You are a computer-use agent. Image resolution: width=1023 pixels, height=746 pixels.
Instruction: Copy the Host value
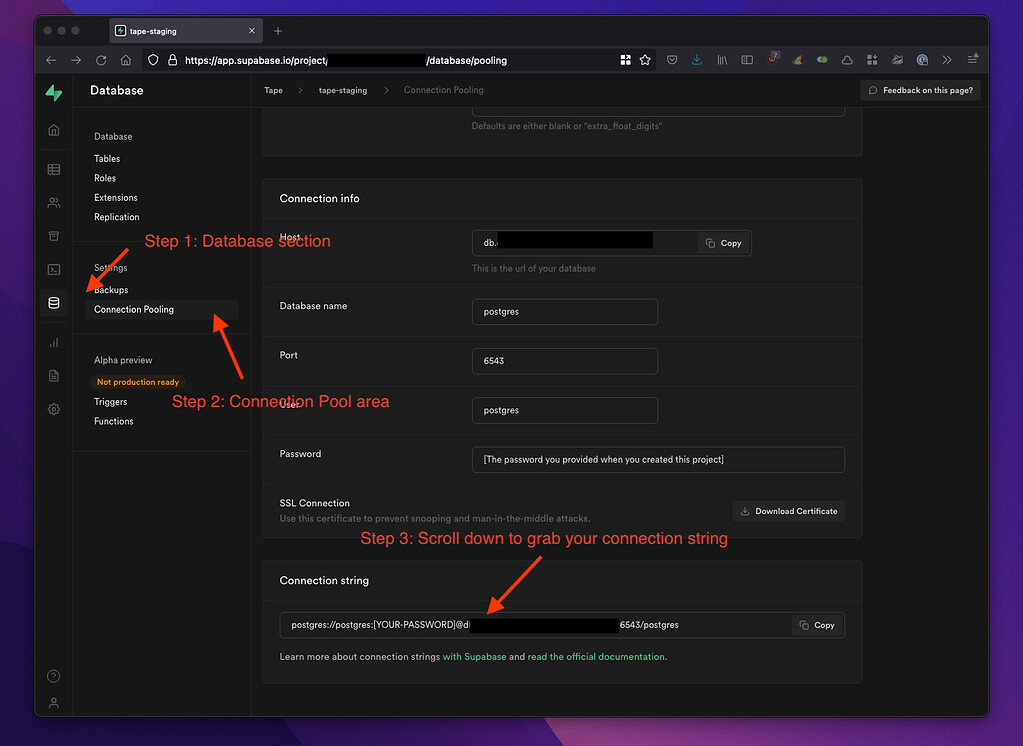(x=724, y=243)
